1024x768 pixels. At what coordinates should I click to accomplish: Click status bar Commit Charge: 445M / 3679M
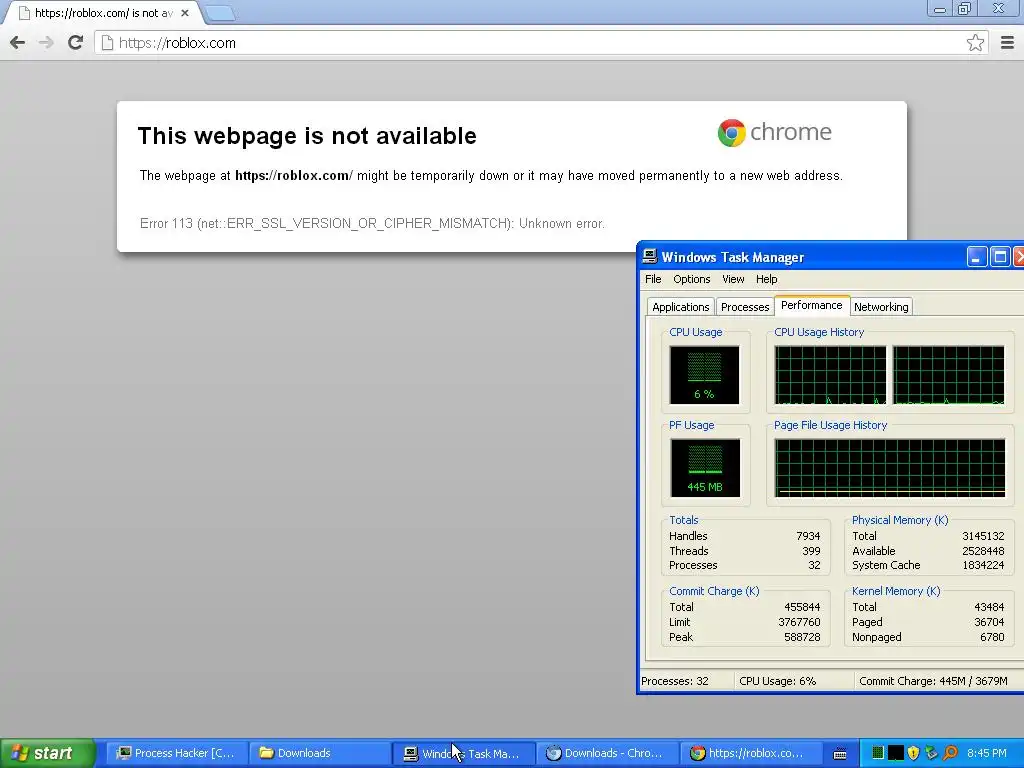933,681
